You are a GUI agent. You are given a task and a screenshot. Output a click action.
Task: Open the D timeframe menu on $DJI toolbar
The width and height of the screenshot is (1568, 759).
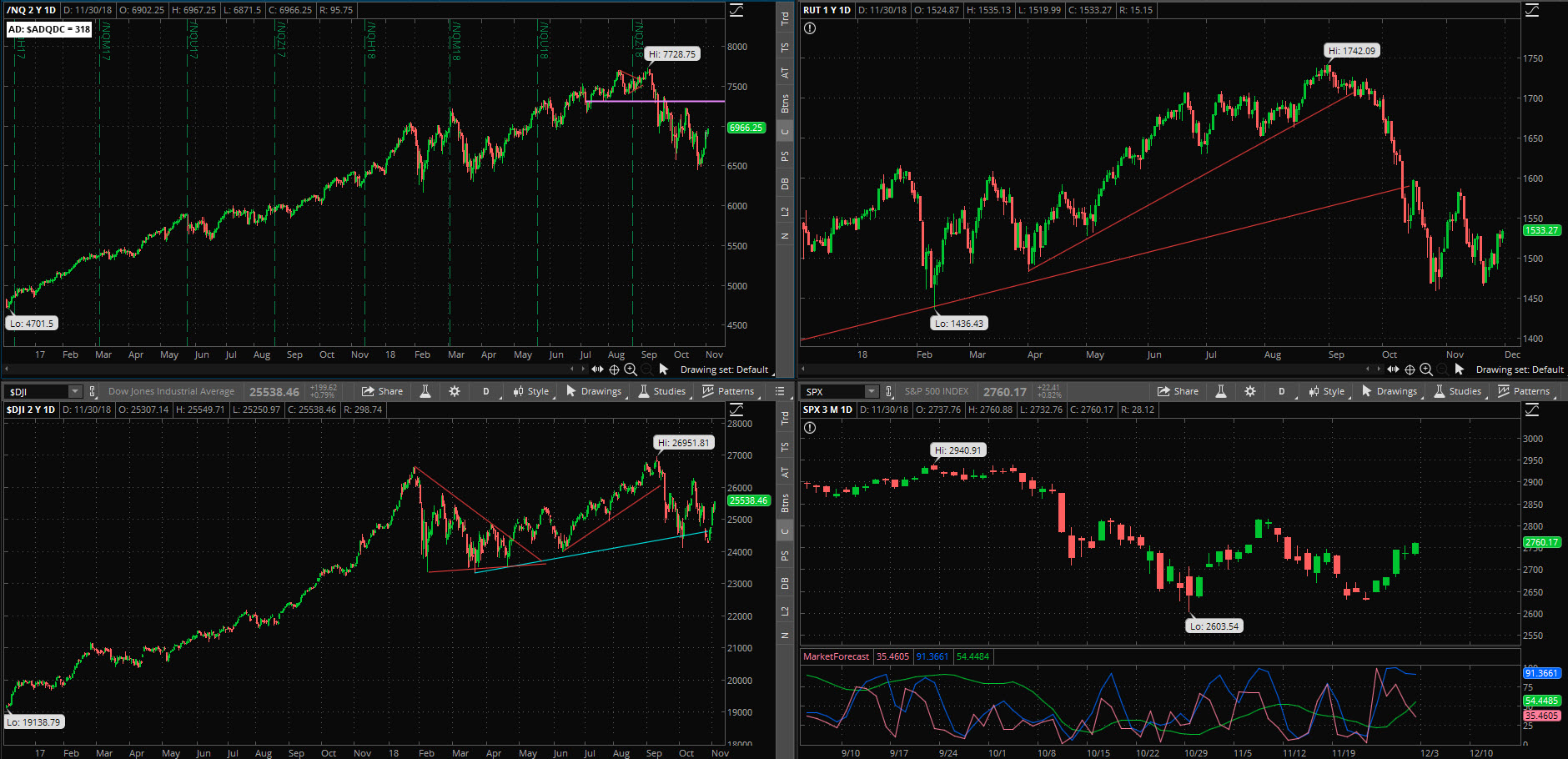click(x=486, y=391)
